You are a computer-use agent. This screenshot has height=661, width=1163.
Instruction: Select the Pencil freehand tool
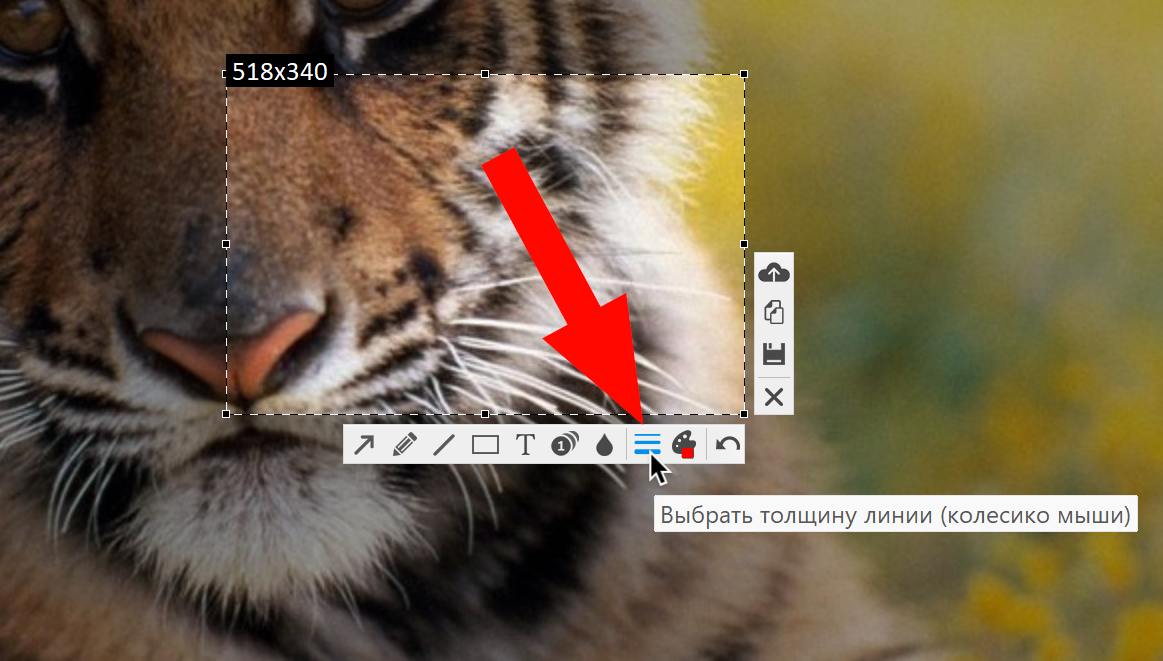(x=404, y=444)
